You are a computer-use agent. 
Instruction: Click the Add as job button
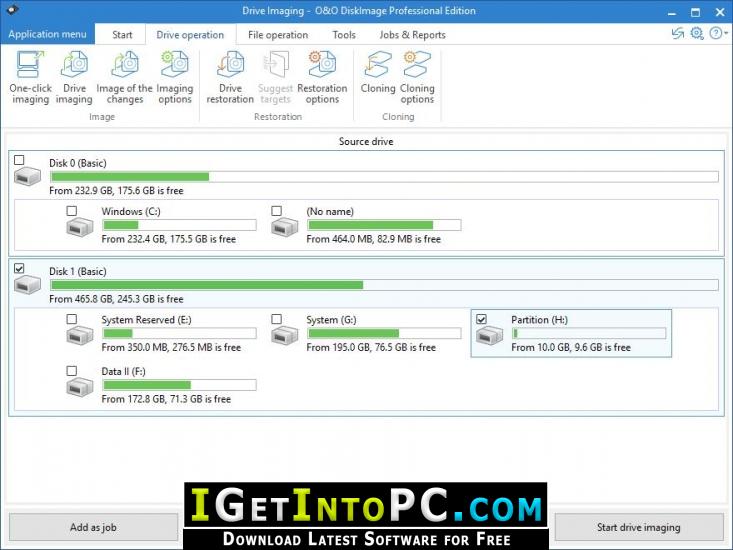click(93, 527)
